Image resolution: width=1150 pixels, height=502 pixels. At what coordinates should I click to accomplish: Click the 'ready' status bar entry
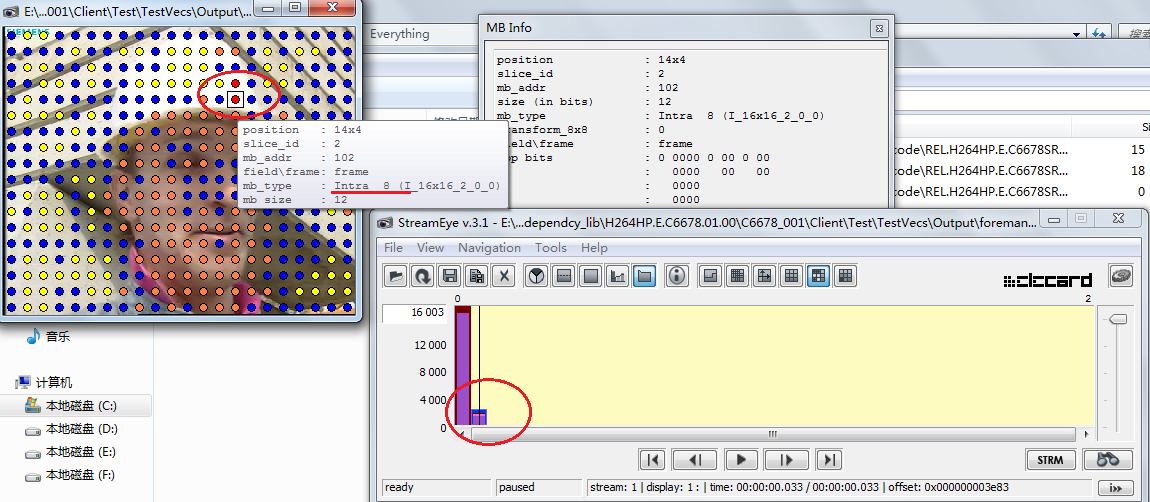(436, 487)
